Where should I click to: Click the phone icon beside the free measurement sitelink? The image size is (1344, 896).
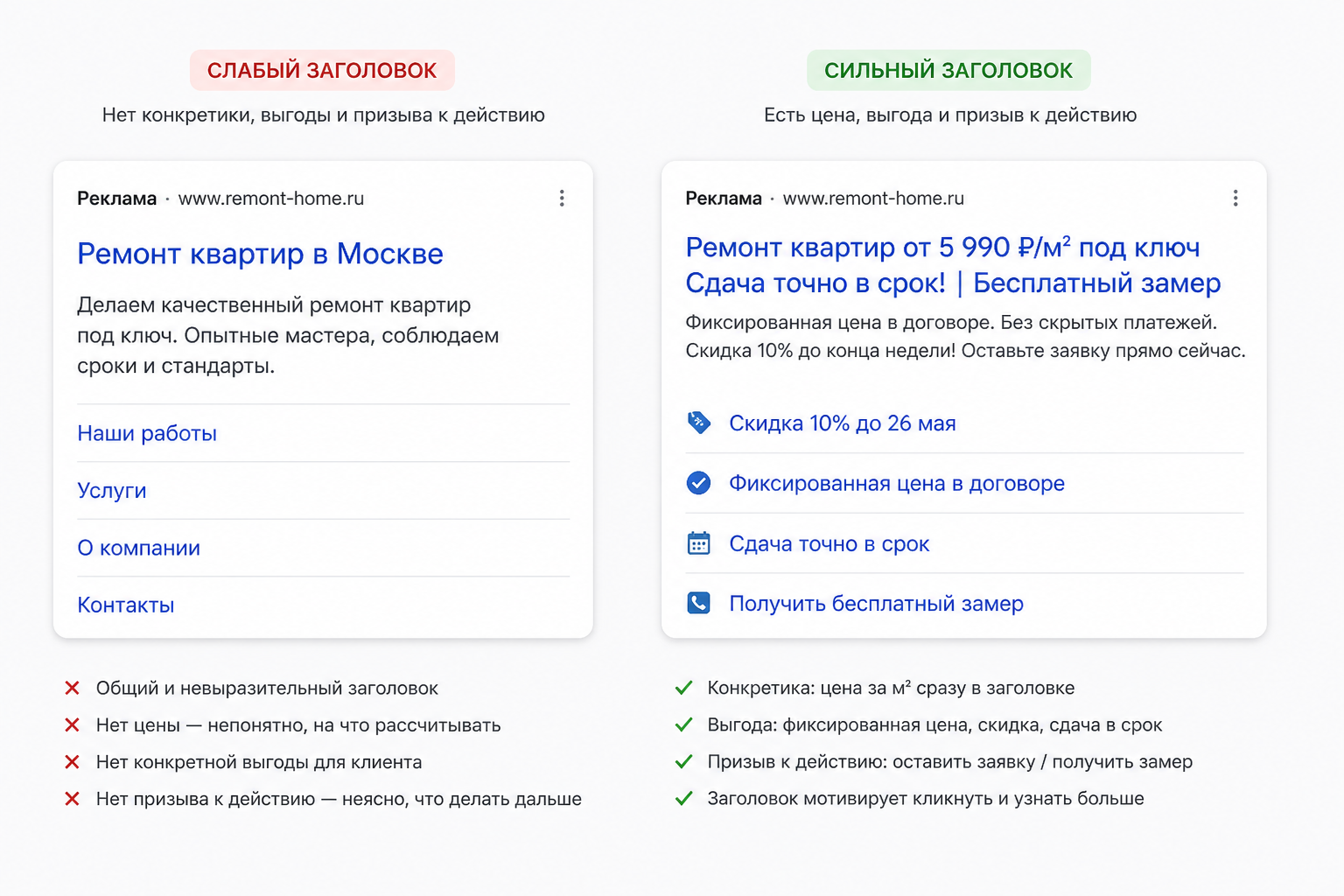click(698, 603)
